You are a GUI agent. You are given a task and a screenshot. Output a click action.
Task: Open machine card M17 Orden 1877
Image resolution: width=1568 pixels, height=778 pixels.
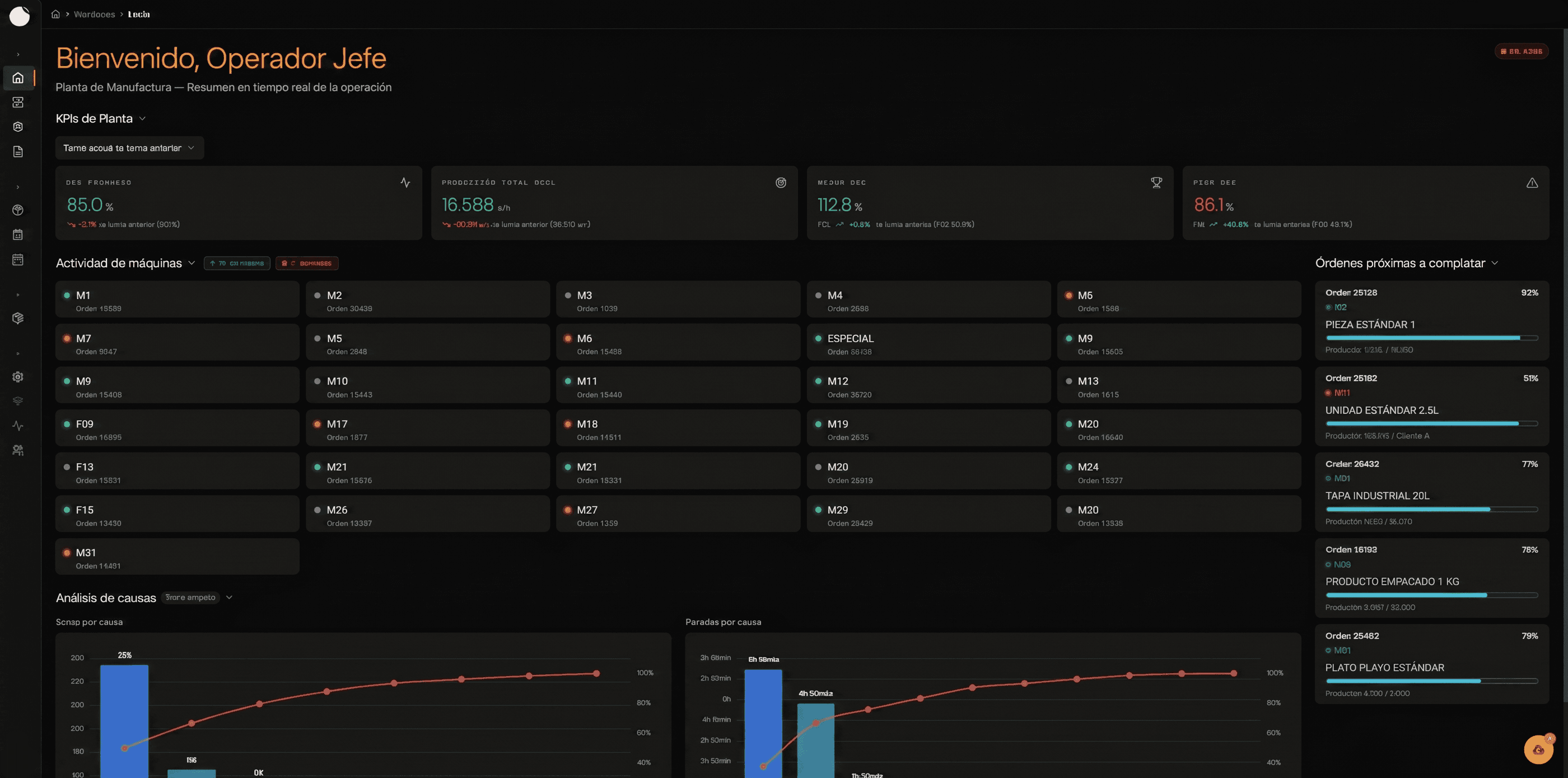428,427
